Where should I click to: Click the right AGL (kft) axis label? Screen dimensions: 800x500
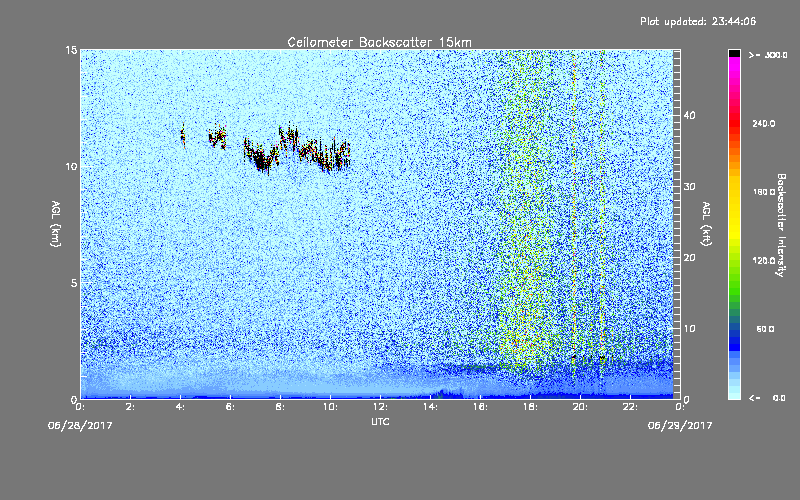(x=706, y=223)
